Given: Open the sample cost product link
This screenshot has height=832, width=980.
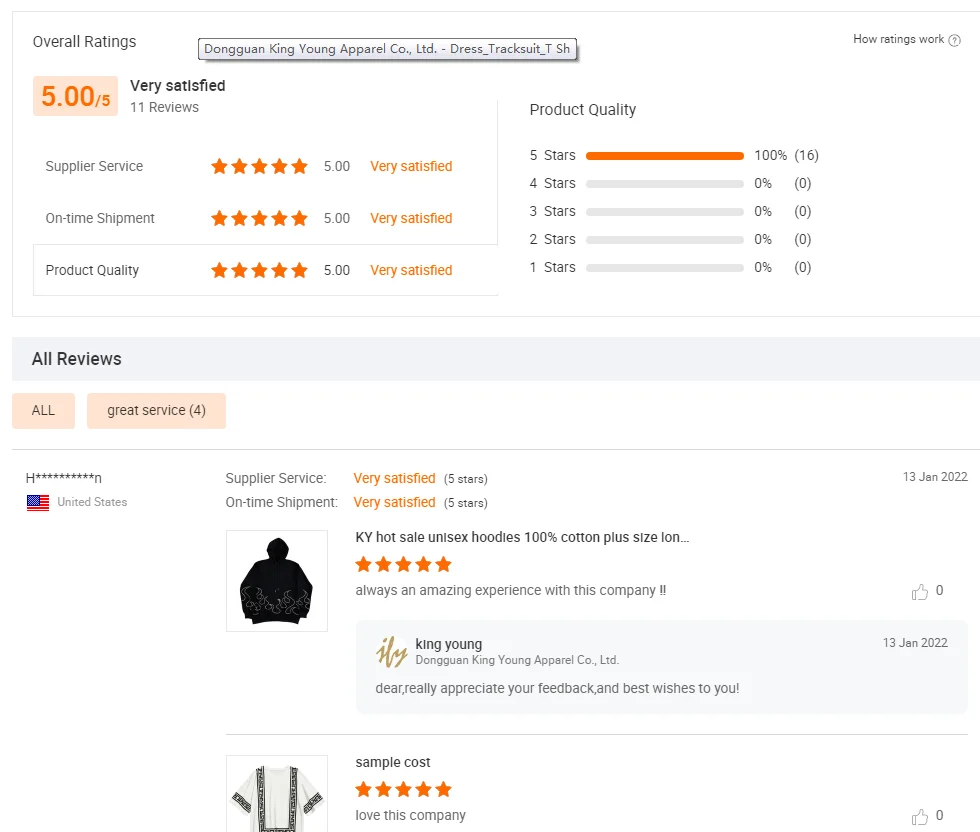Looking at the screenshot, I should (392, 763).
